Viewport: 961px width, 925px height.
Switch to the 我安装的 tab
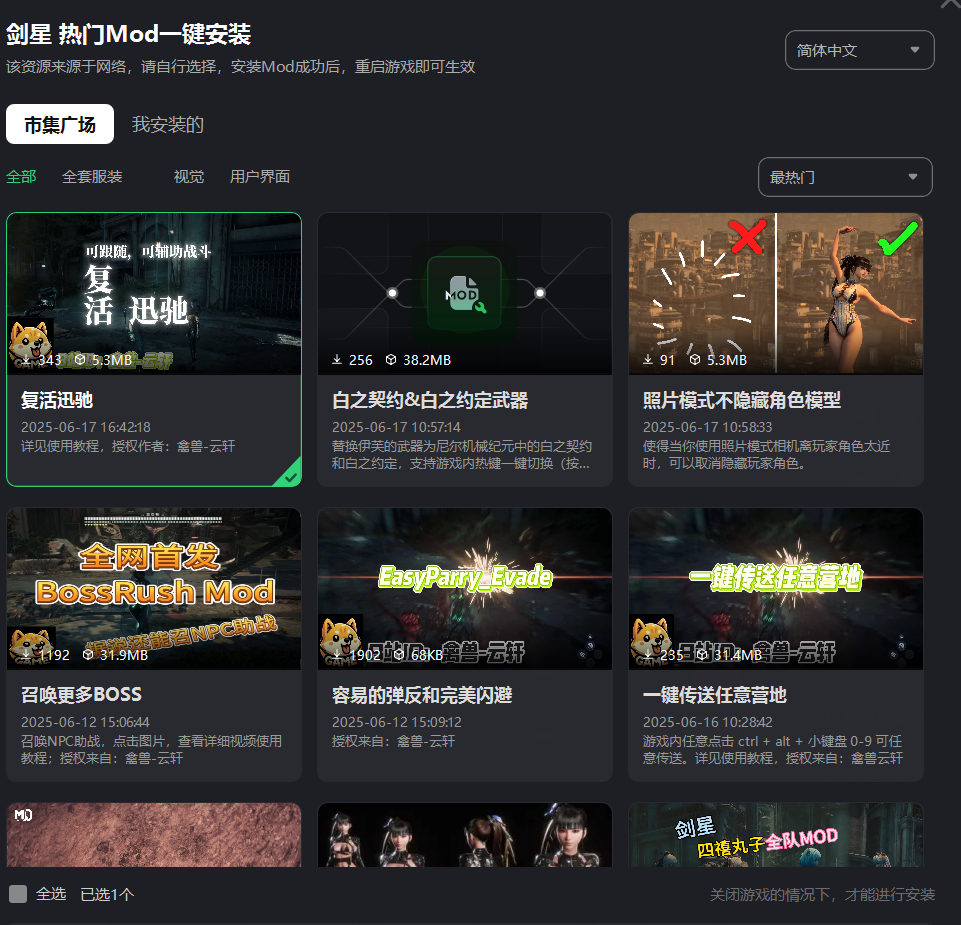167,124
